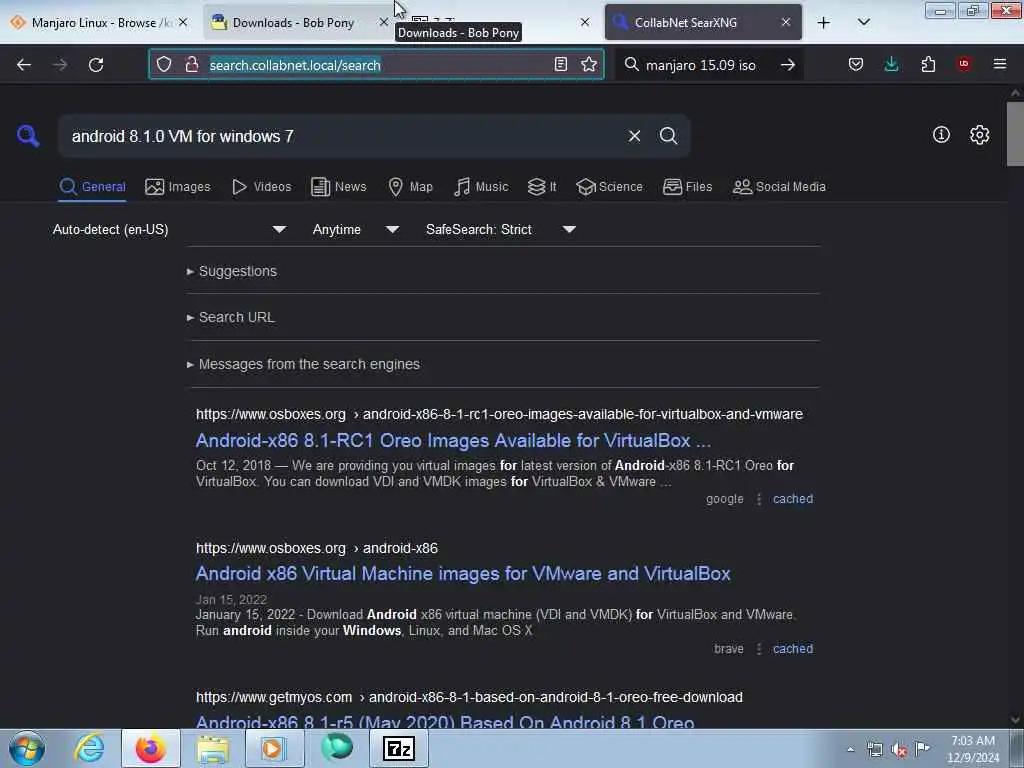Open the Pocket save icon
The image size is (1024, 768).
(856, 64)
